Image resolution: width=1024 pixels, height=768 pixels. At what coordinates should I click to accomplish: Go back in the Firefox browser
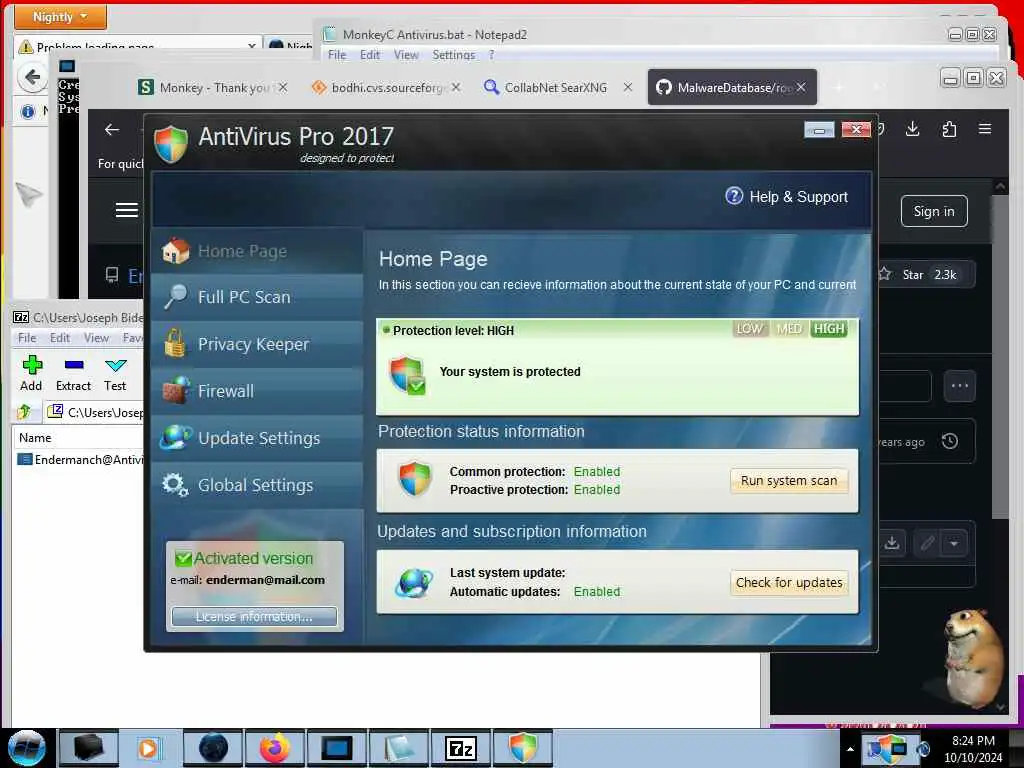pos(112,129)
